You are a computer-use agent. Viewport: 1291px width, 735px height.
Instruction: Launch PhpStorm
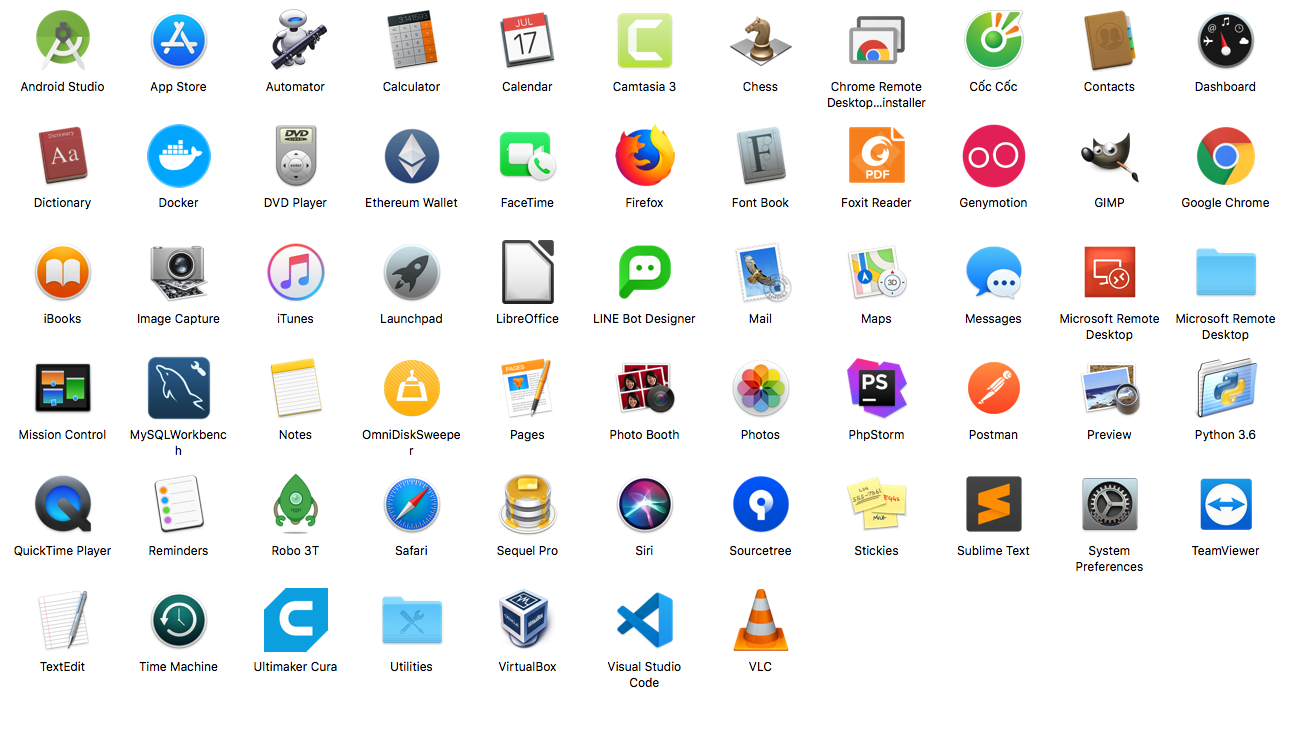pos(876,388)
